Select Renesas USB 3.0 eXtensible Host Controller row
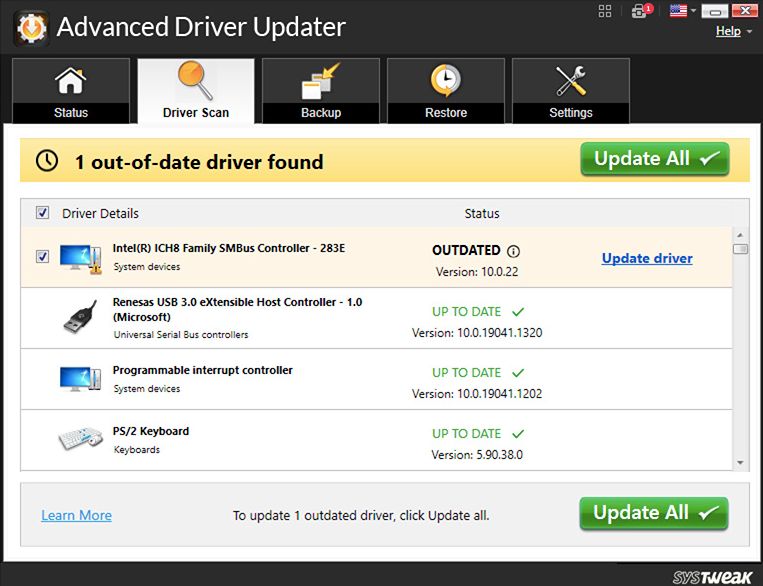This screenshot has width=763, height=586. (x=376, y=318)
